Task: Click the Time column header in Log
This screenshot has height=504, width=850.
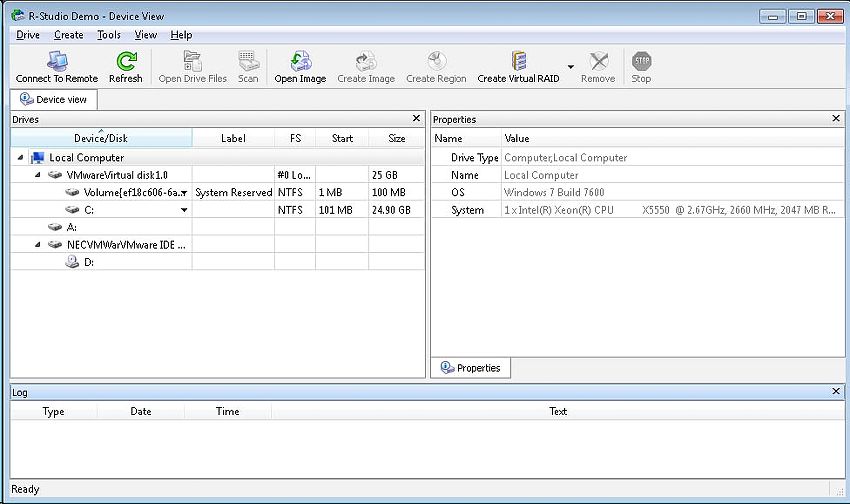Action: pyautogui.click(x=228, y=411)
